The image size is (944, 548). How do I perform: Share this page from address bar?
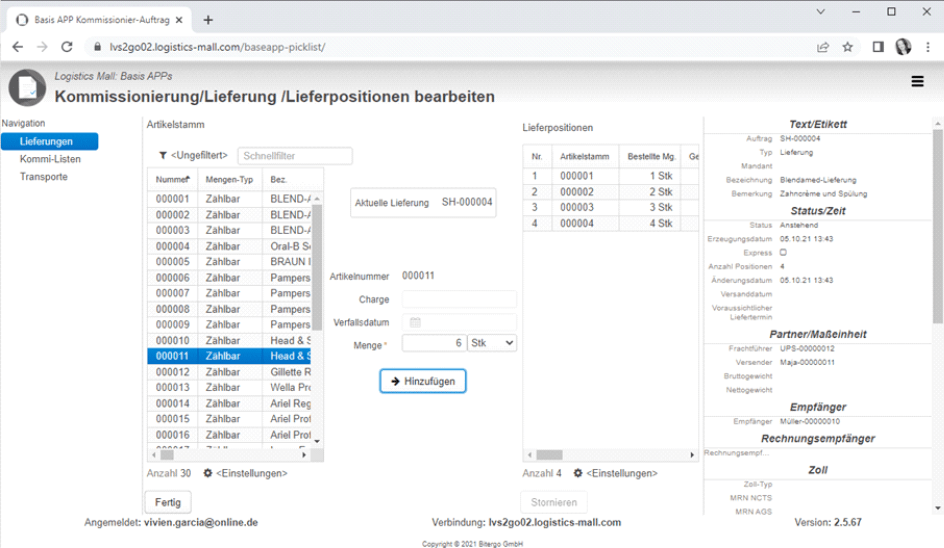pos(823,47)
